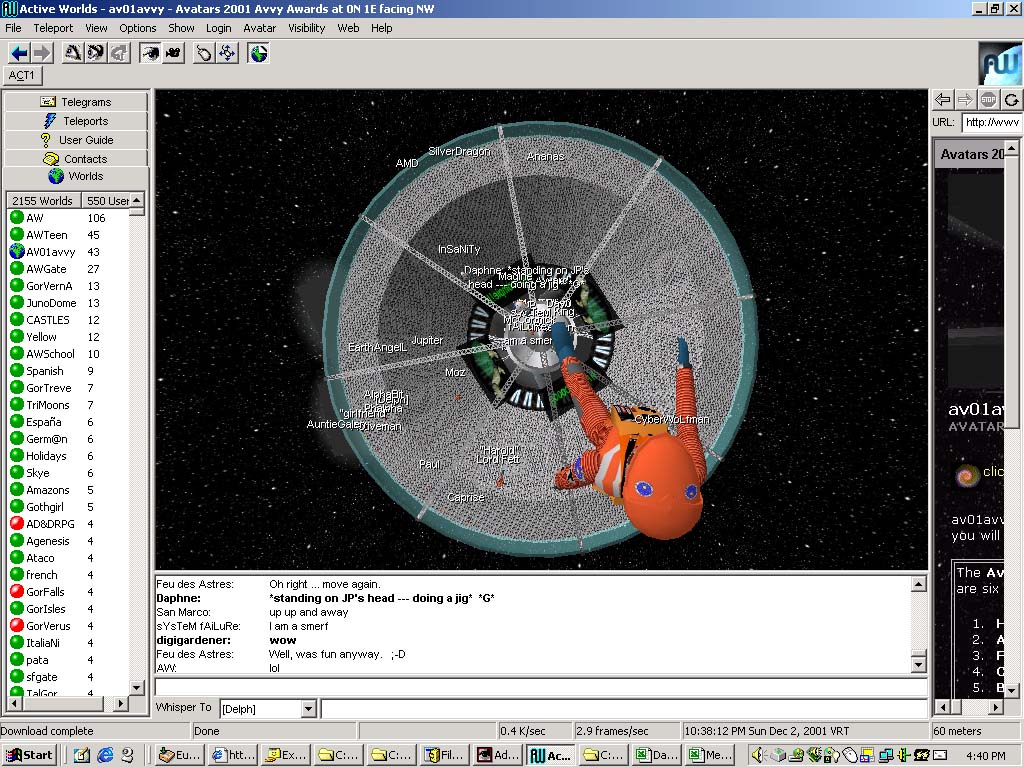The image size is (1024, 768).
Task: Open the Whisper To dropdown
Action: pyautogui.click(x=308, y=708)
